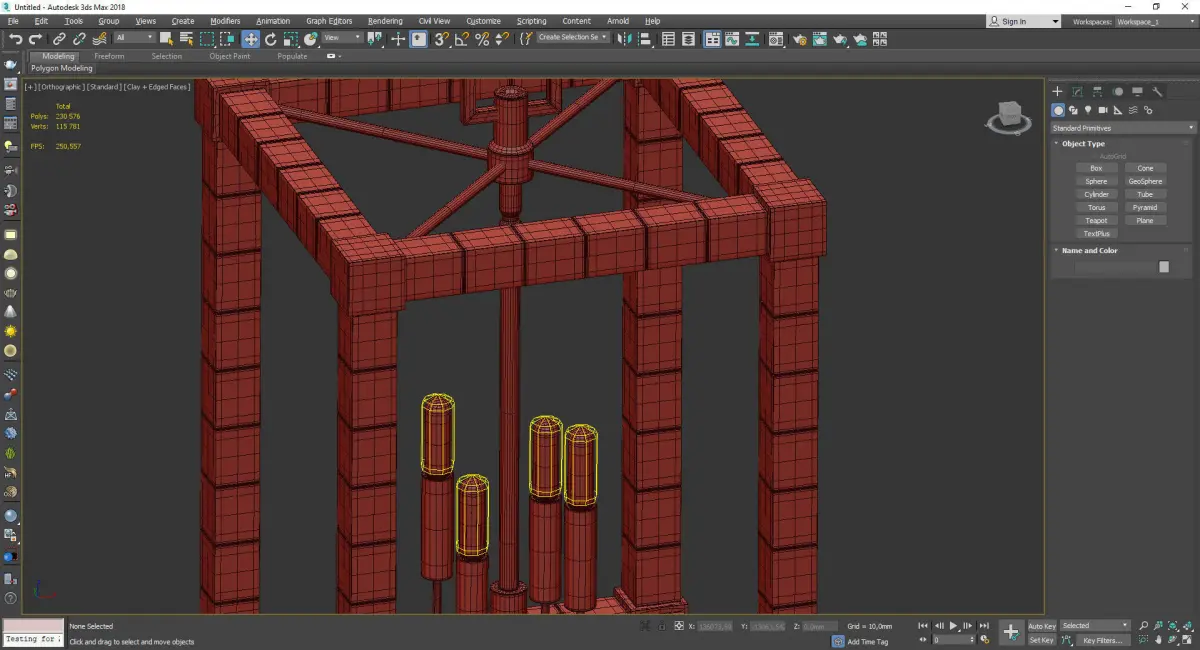
Task: Open the Standard Primitives dropdown
Action: pos(1122,128)
